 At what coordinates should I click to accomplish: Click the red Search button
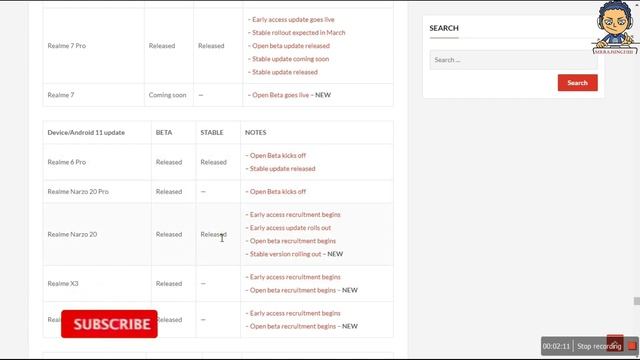pyautogui.click(x=577, y=82)
